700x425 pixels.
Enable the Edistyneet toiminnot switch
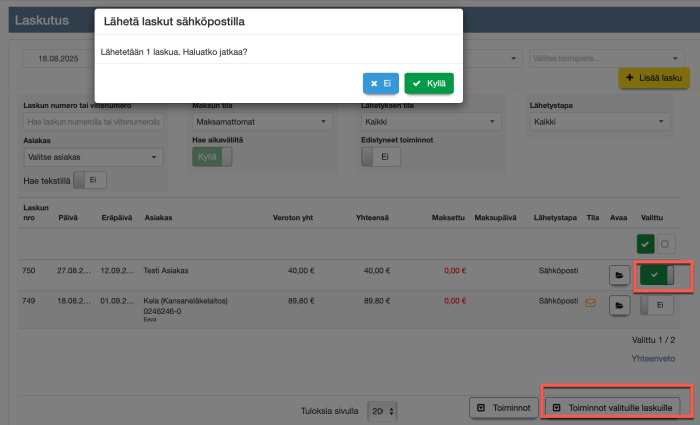tap(380, 157)
